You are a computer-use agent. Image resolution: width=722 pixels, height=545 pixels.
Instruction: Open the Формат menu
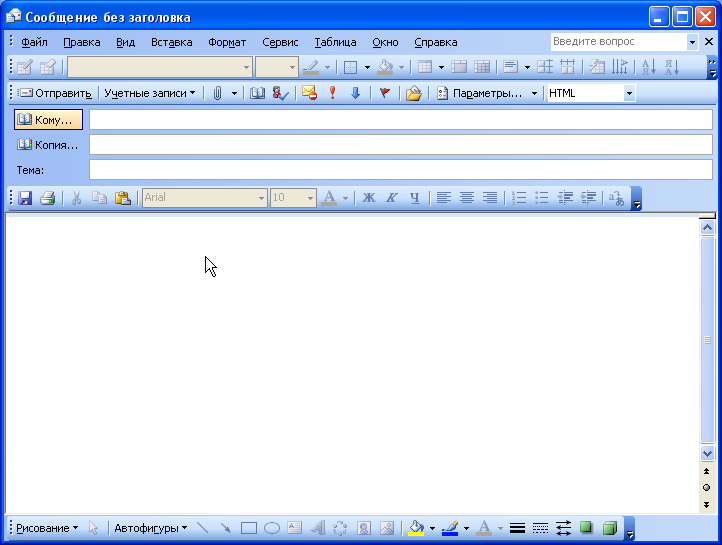227,42
